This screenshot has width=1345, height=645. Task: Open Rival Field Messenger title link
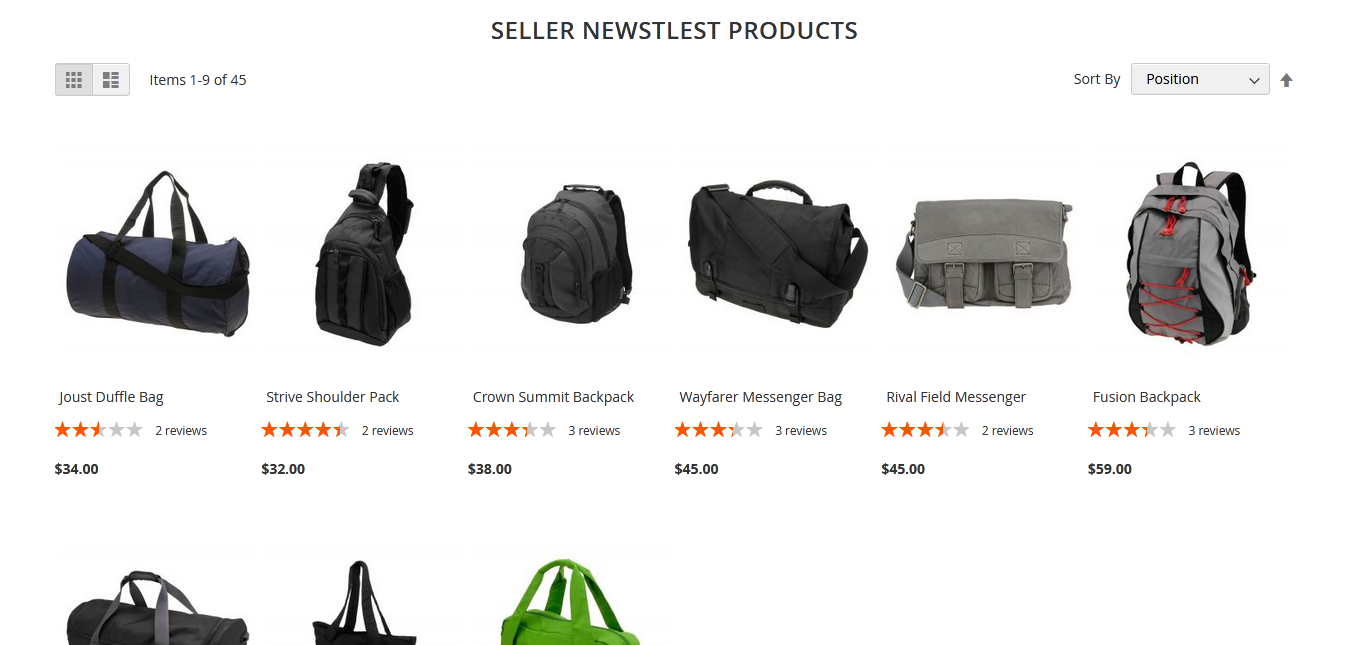tap(956, 397)
